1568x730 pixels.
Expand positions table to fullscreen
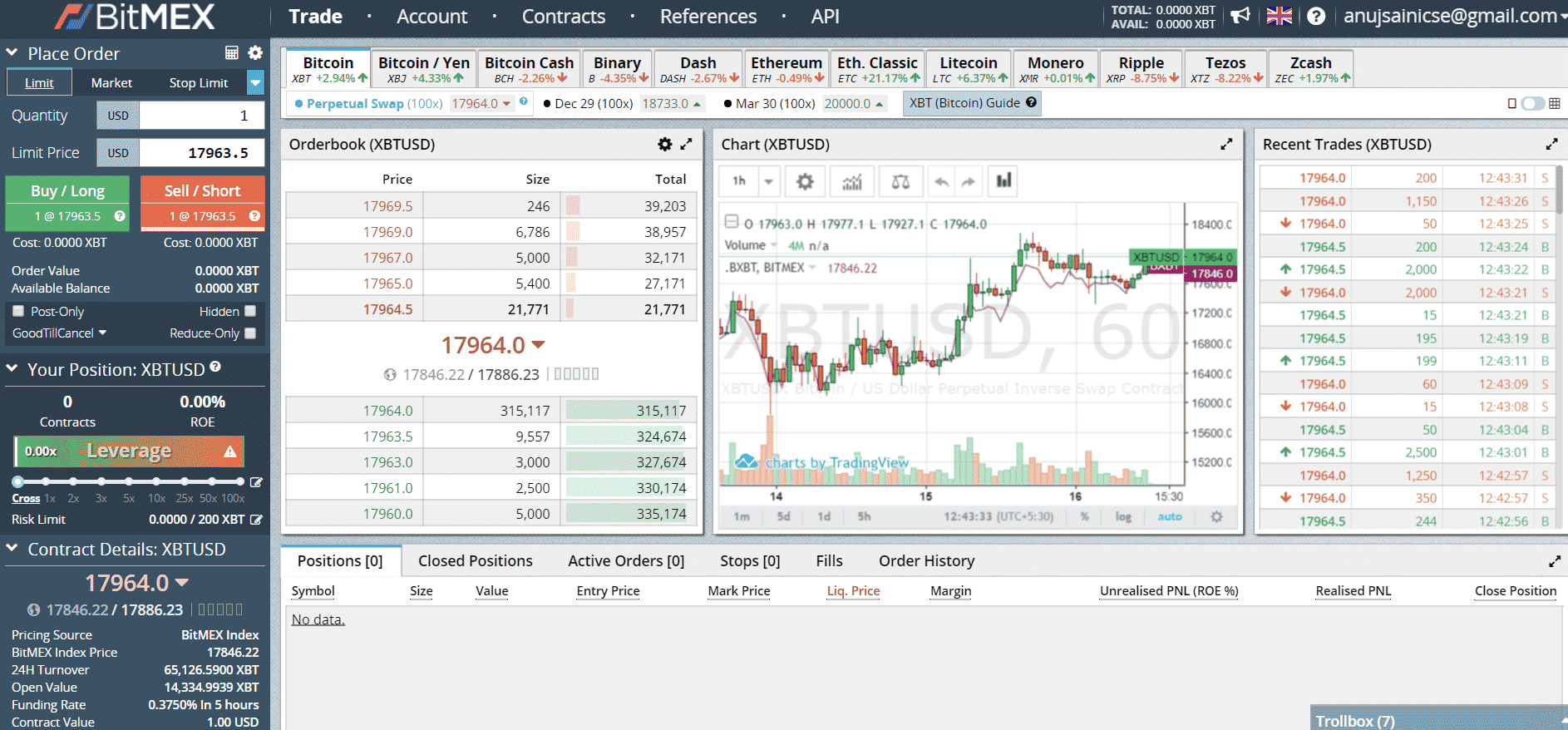(x=1555, y=561)
